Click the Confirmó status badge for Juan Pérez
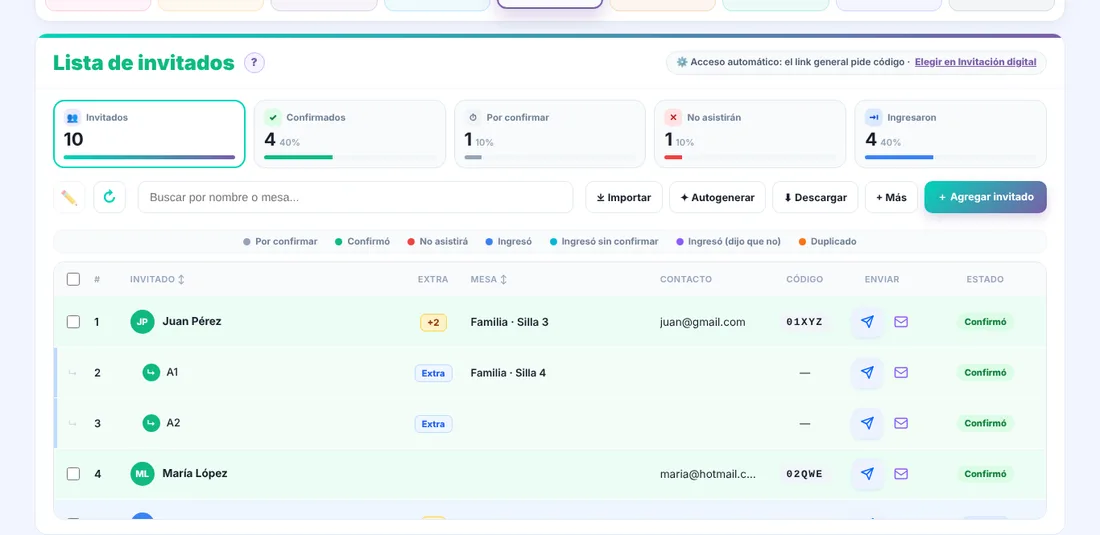Screen dimensions: 1100x535 click(x=985, y=322)
